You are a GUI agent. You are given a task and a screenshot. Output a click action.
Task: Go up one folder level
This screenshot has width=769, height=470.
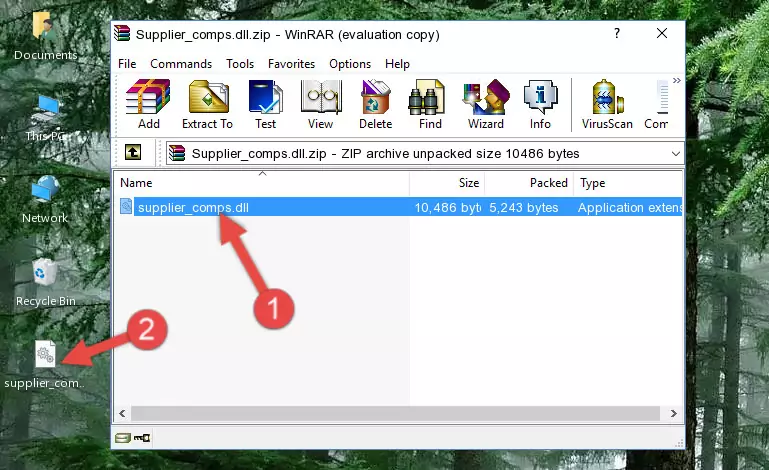(x=133, y=152)
